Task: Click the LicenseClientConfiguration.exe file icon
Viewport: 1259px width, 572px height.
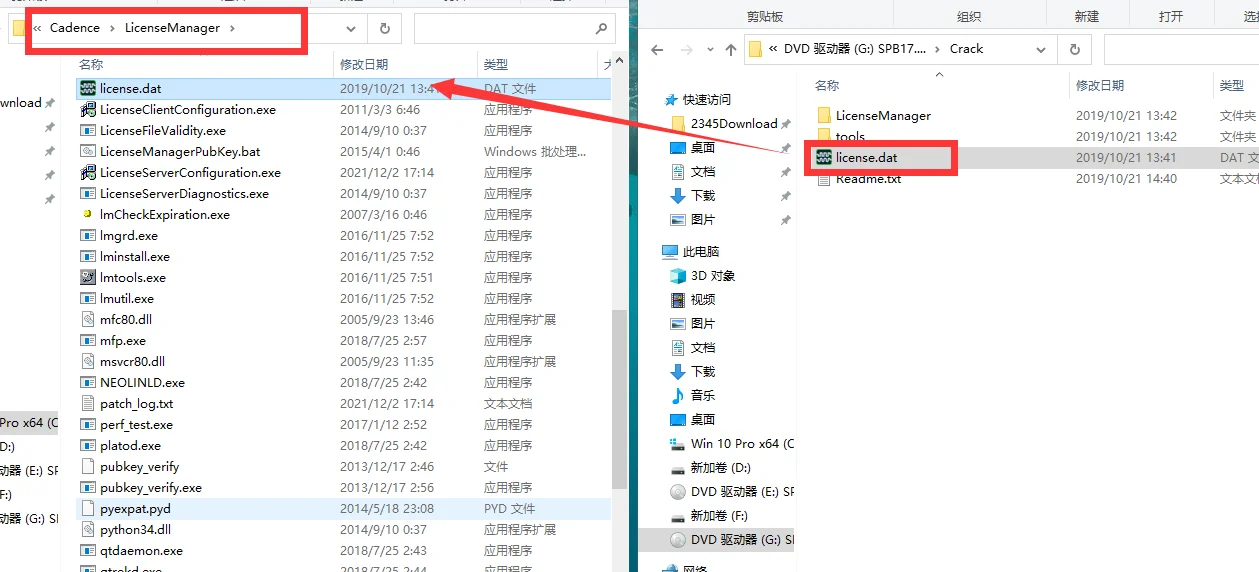Action: [88, 110]
